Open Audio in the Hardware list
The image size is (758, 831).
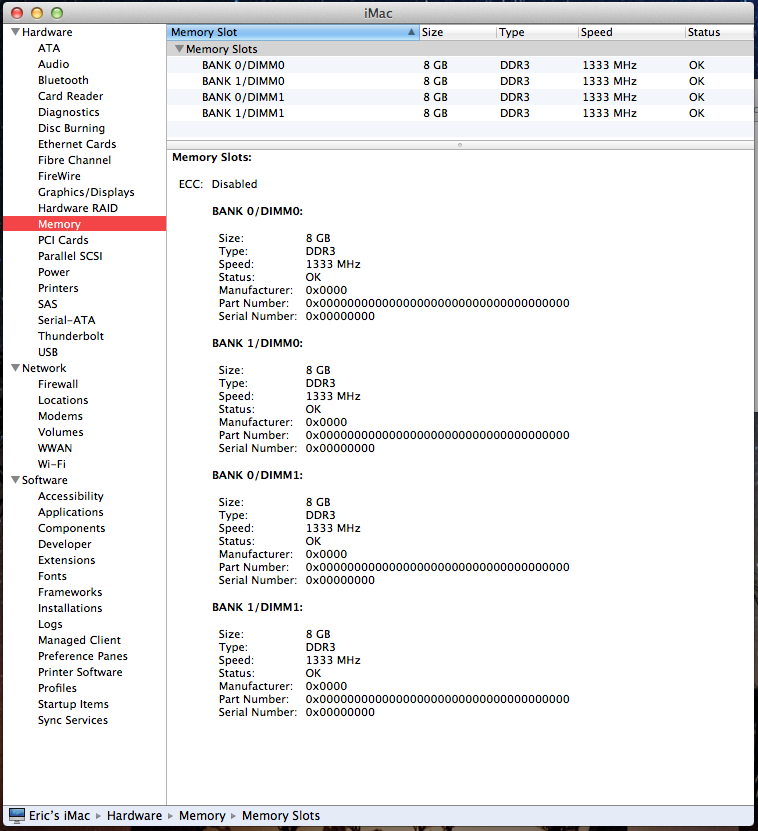[x=54, y=64]
